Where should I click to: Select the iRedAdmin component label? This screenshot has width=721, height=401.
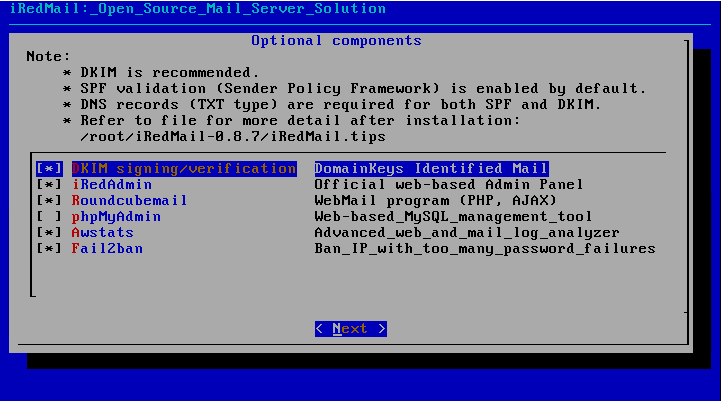pos(112,185)
